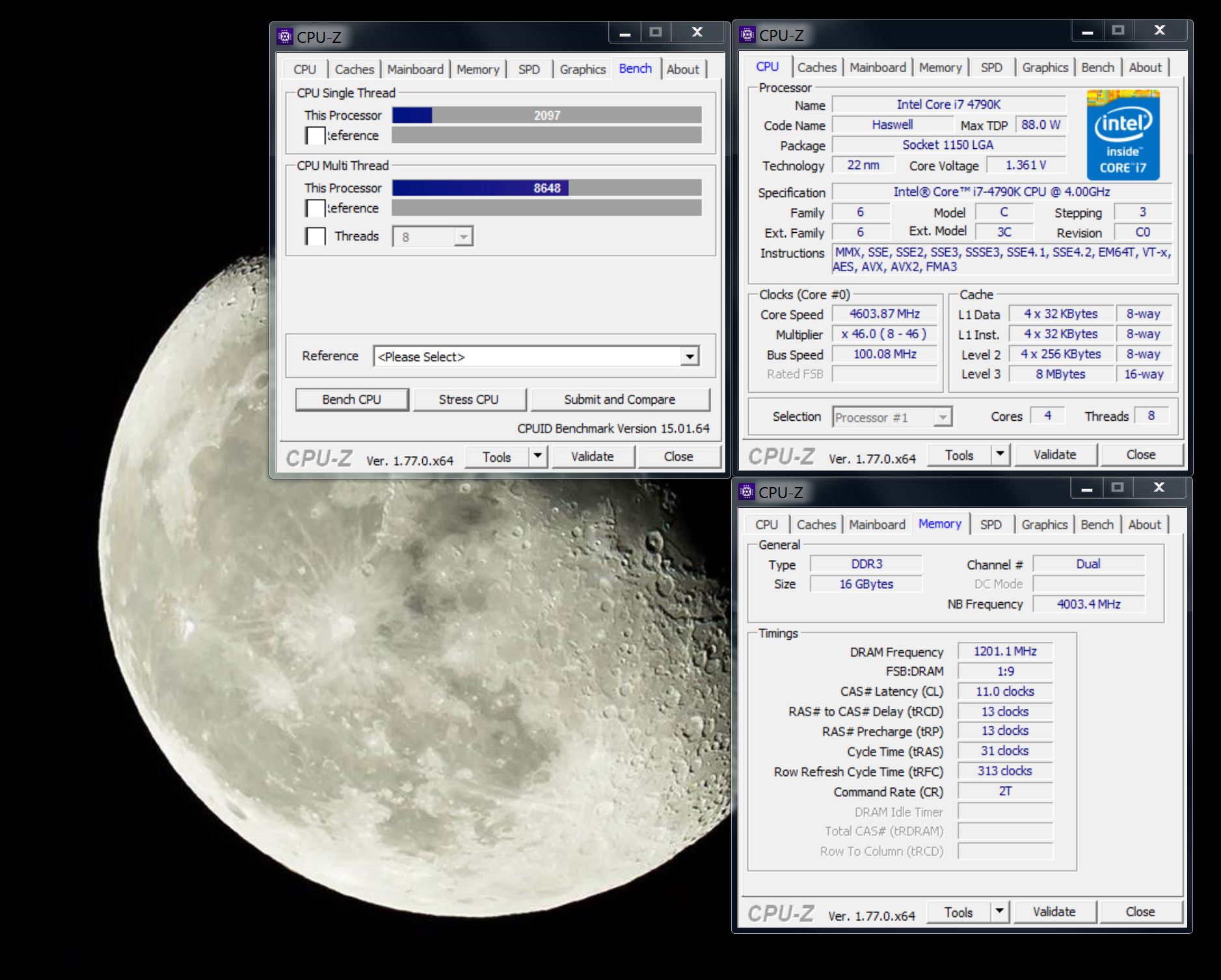The height and width of the screenshot is (980, 1221).
Task: Switch to CPU tab in Bench window
Action: (x=304, y=70)
